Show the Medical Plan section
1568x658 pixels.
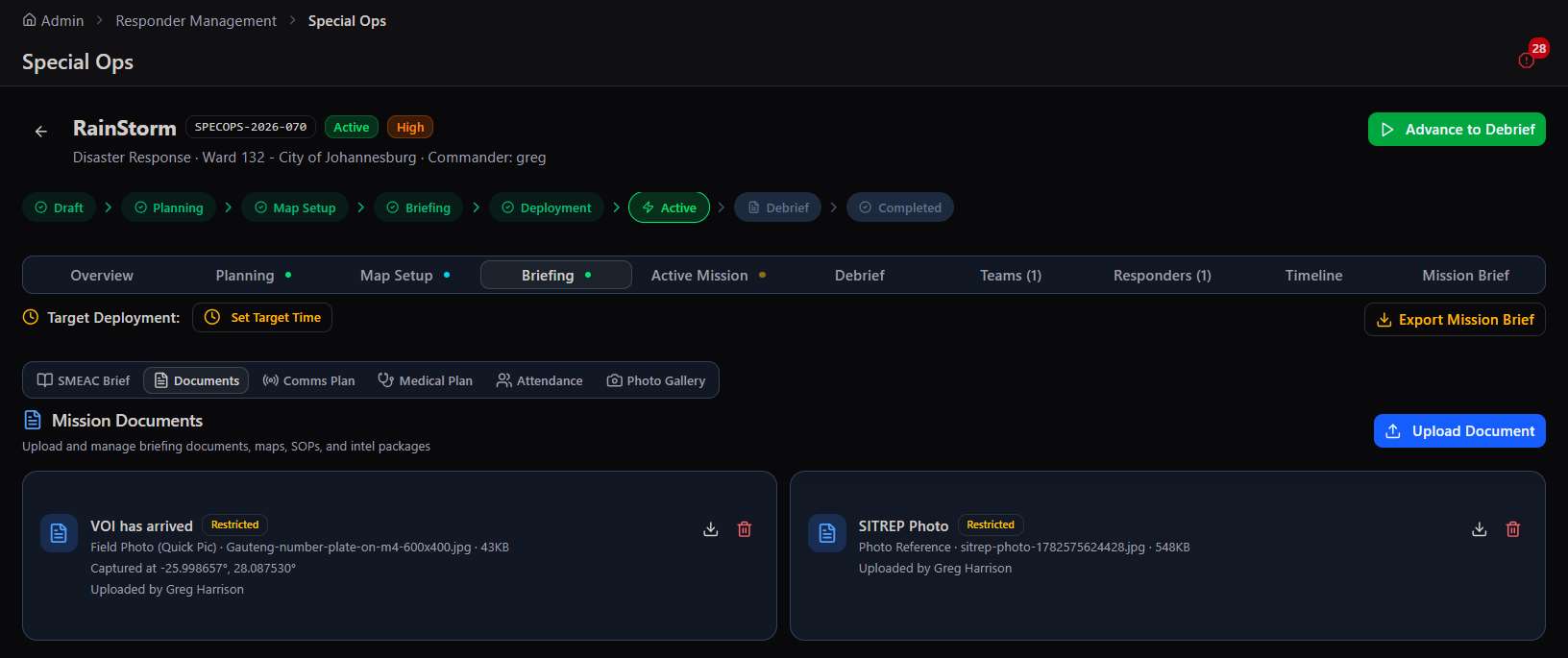(425, 380)
